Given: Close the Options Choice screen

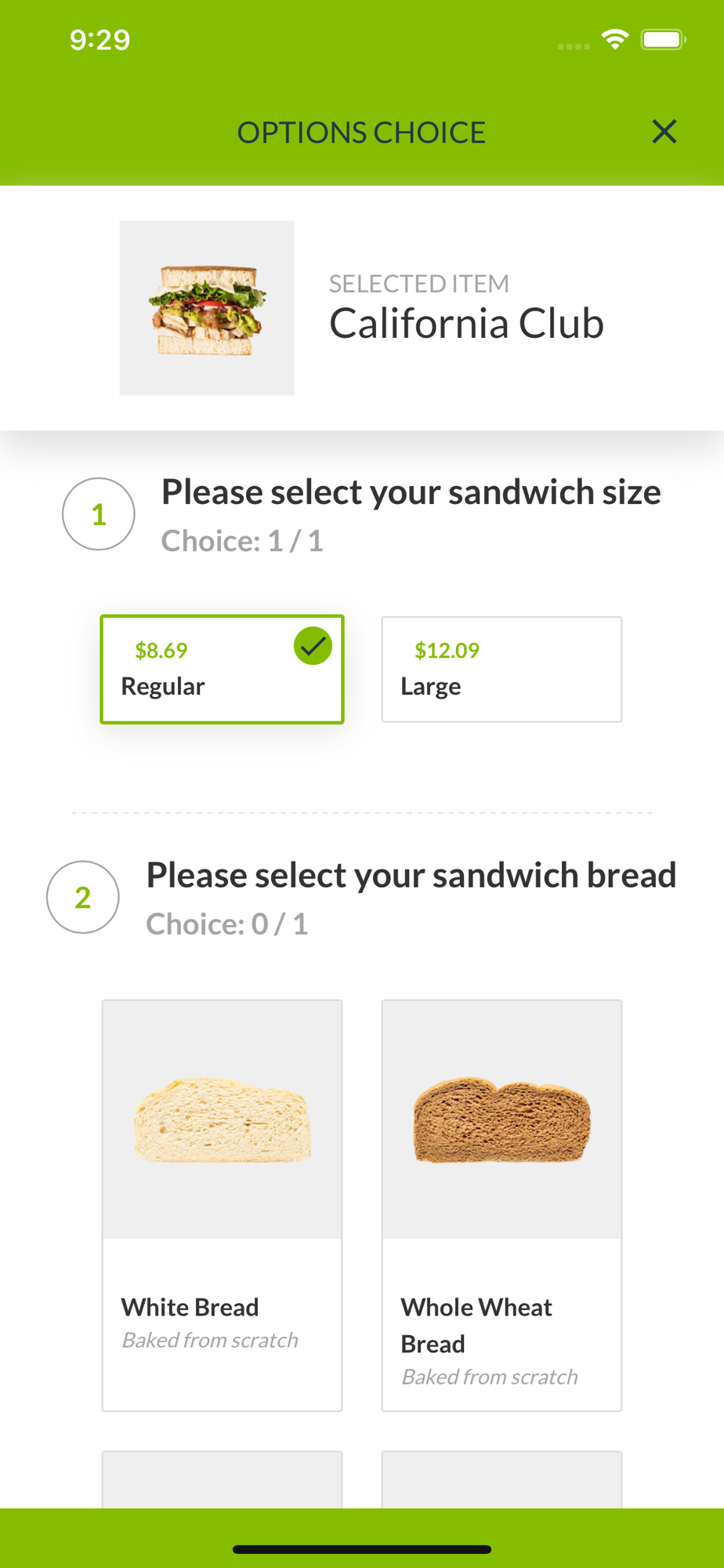Looking at the screenshot, I should pos(664,132).
